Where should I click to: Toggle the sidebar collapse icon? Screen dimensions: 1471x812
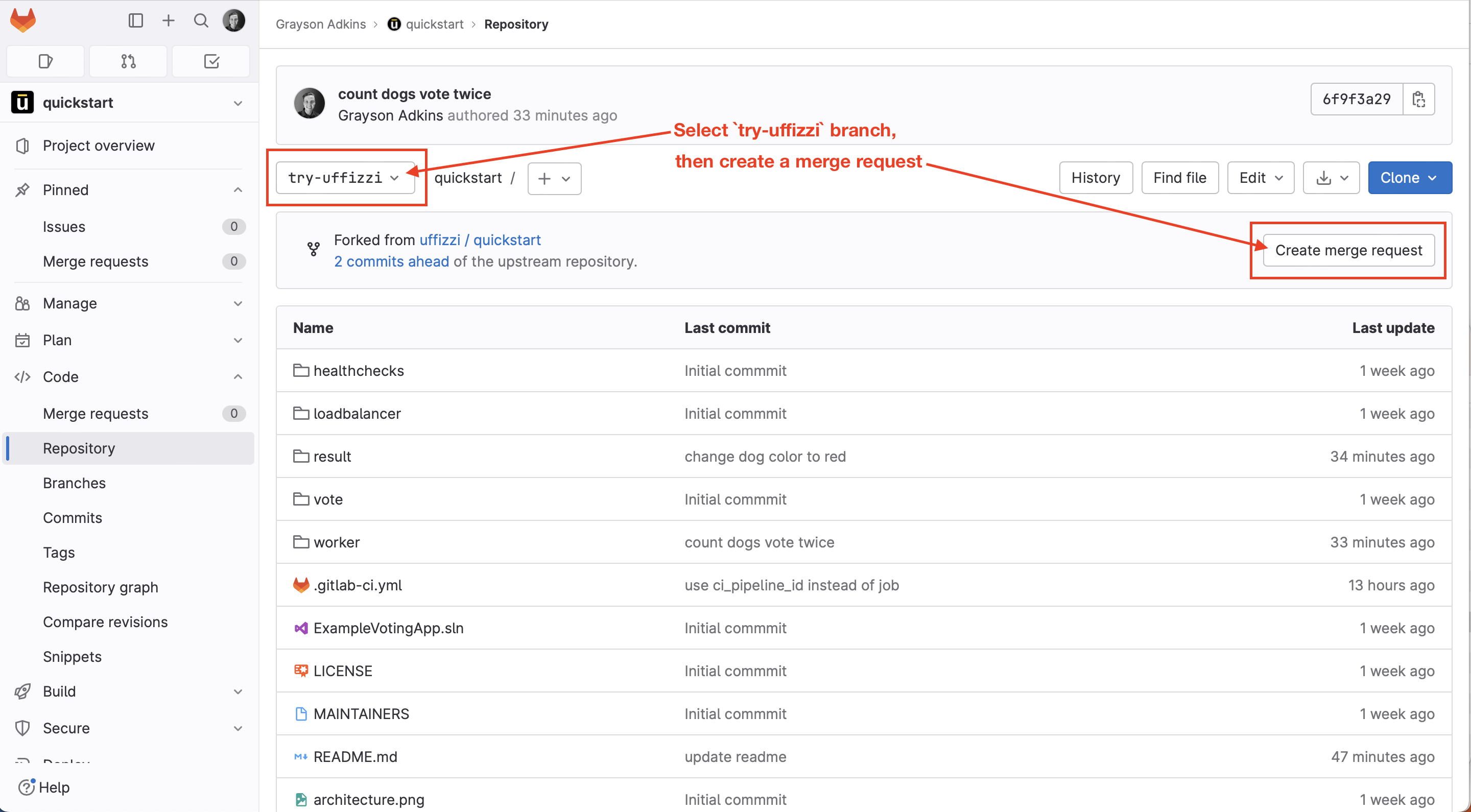point(135,21)
